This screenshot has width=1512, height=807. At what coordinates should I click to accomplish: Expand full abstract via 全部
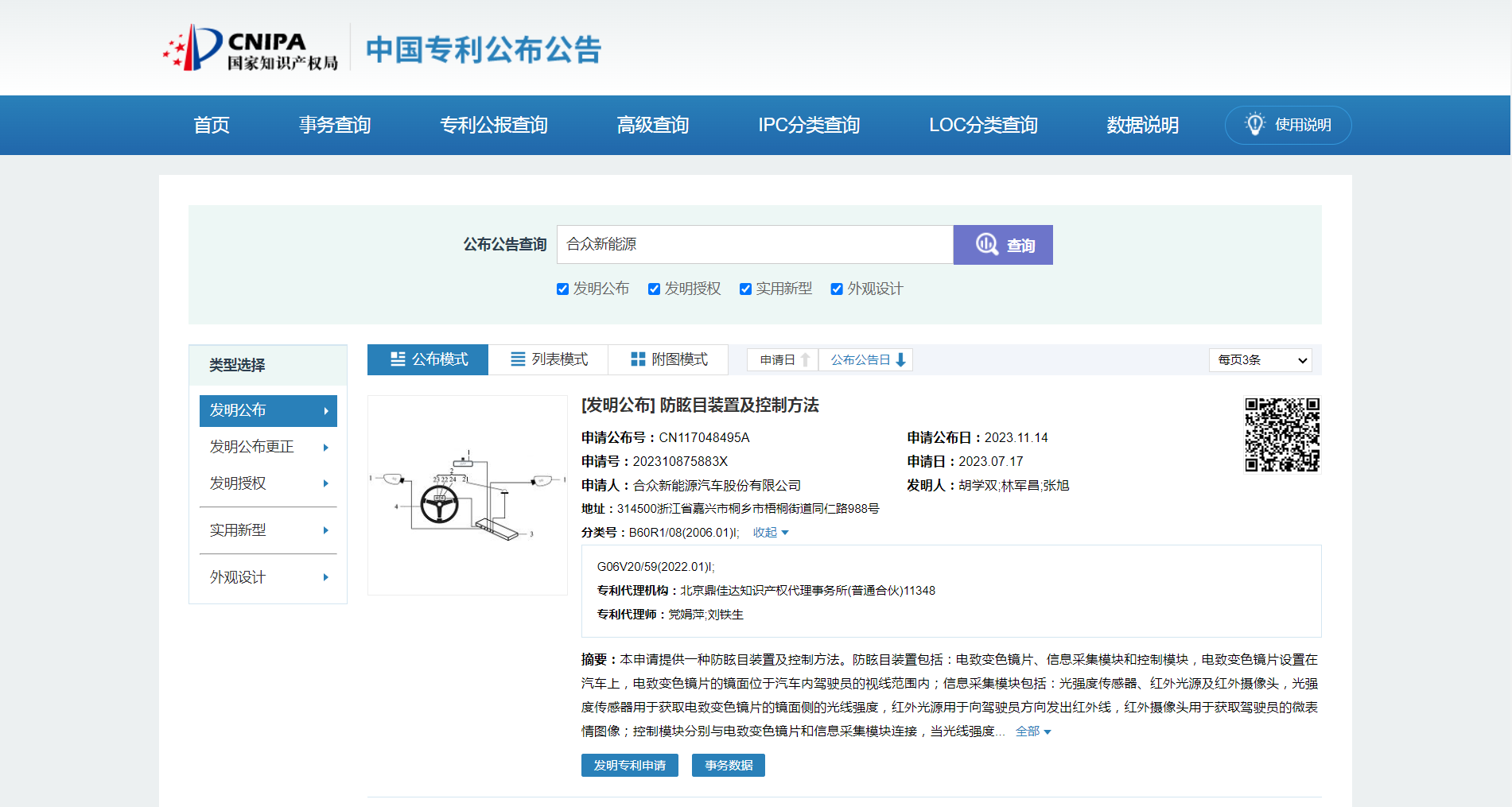coord(1033,731)
